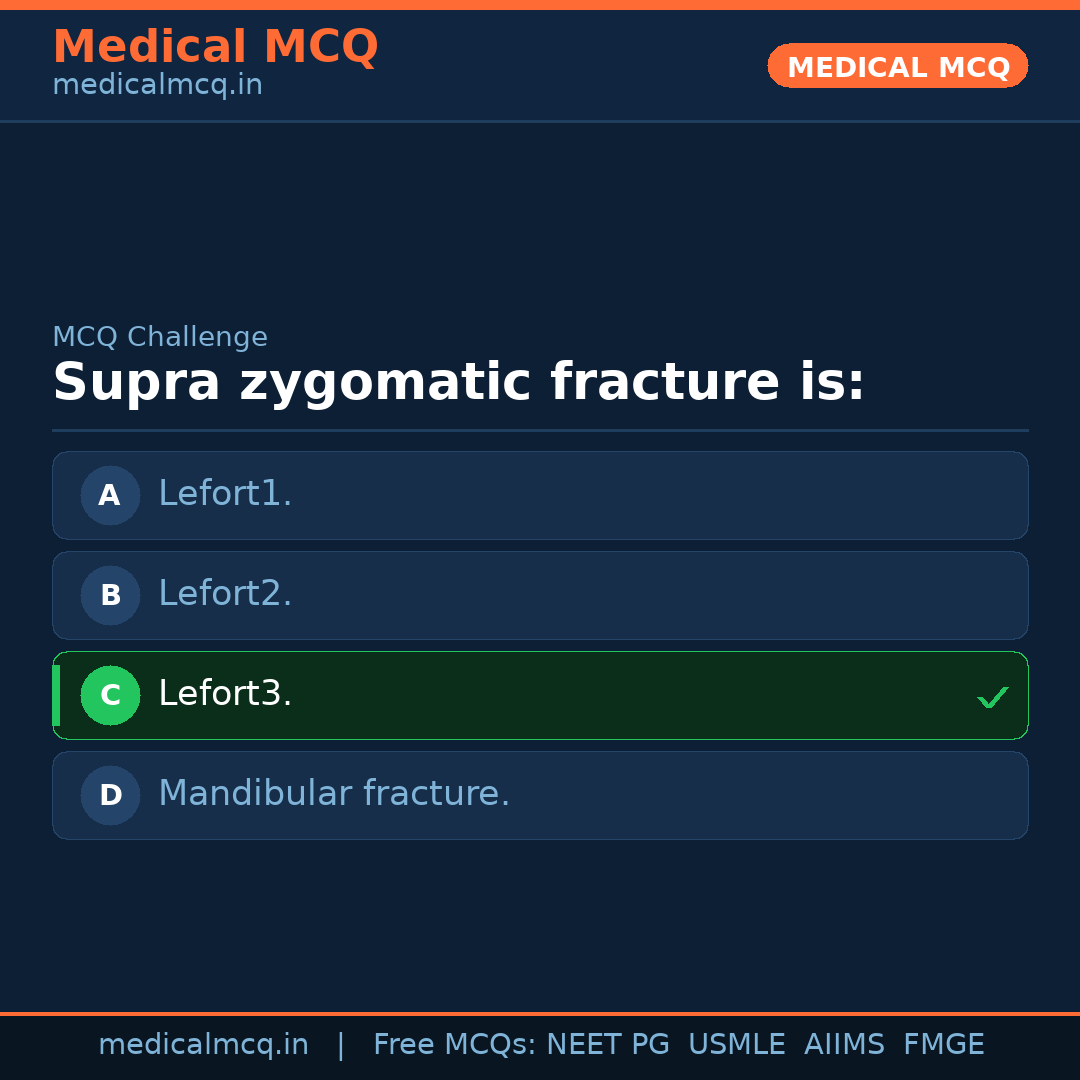Select answer option Mandibular fracture
Viewport: 1080px width, 1080px height.
coord(540,795)
